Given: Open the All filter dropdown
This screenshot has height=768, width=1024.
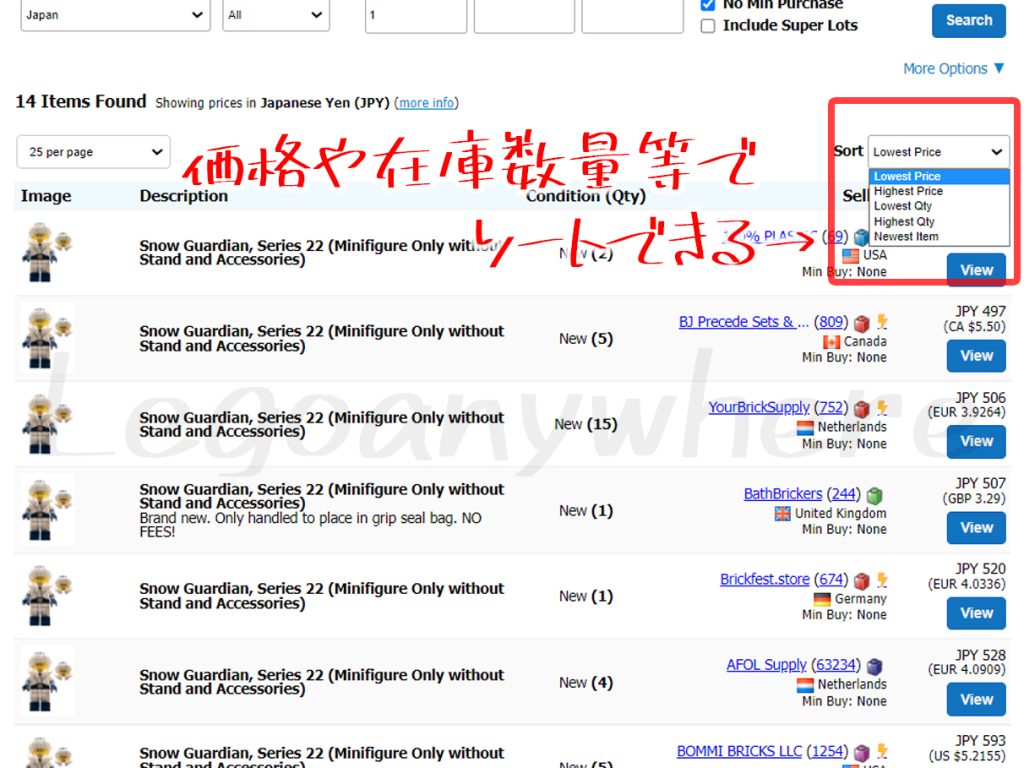Looking at the screenshot, I should [x=276, y=15].
